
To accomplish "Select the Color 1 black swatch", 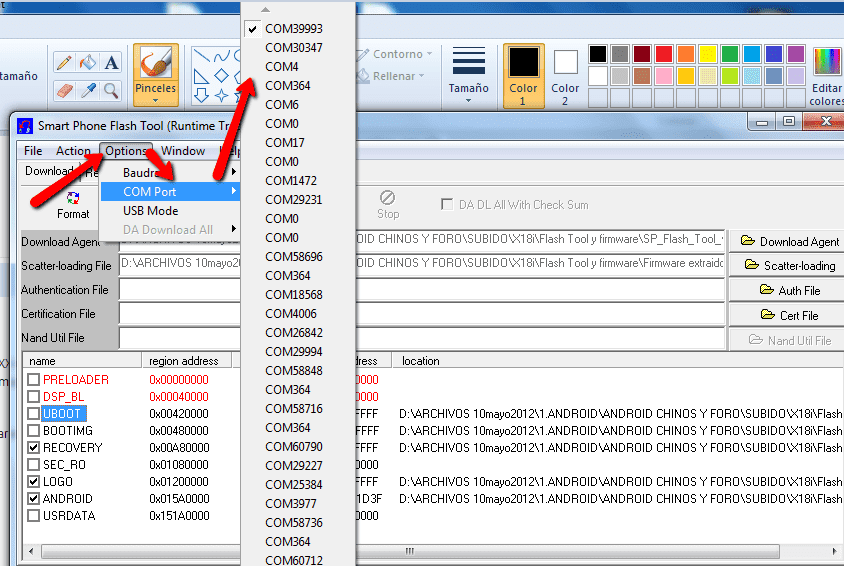I will click(524, 62).
